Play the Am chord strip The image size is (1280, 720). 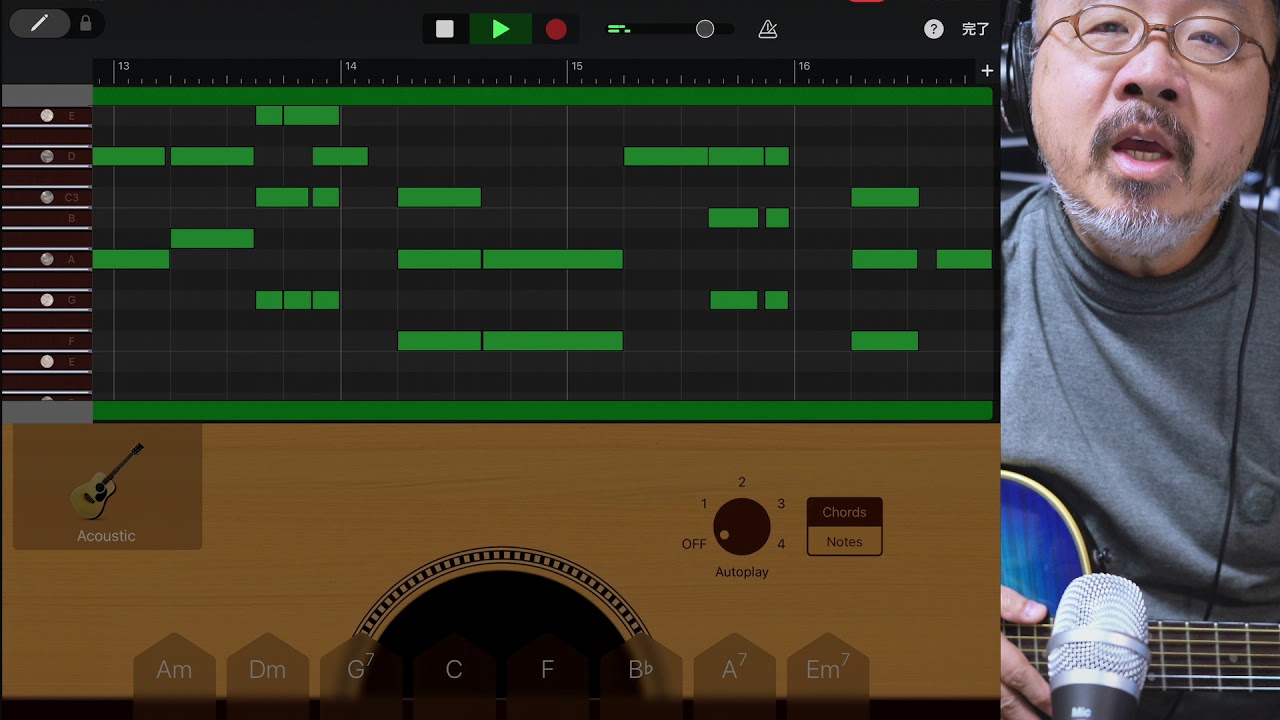174,670
